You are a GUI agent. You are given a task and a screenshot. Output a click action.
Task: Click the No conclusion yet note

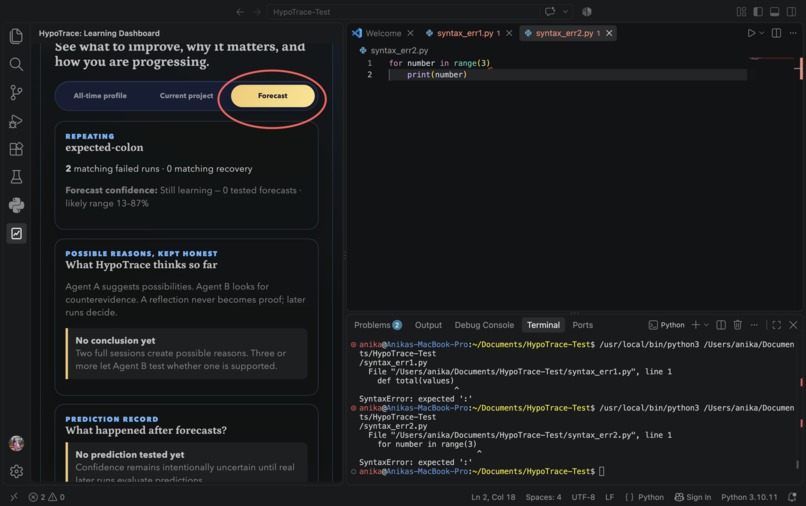187,353
